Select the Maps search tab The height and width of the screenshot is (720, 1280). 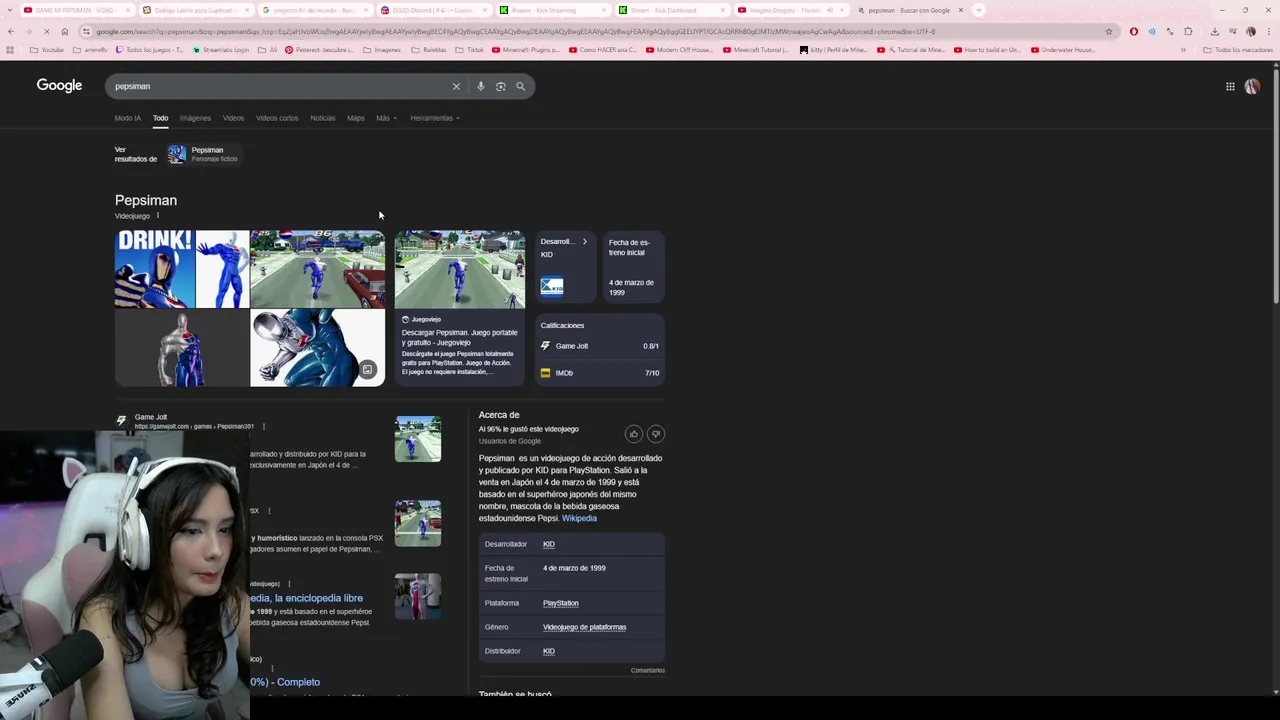pyautogui.click(x=355, y=118)
